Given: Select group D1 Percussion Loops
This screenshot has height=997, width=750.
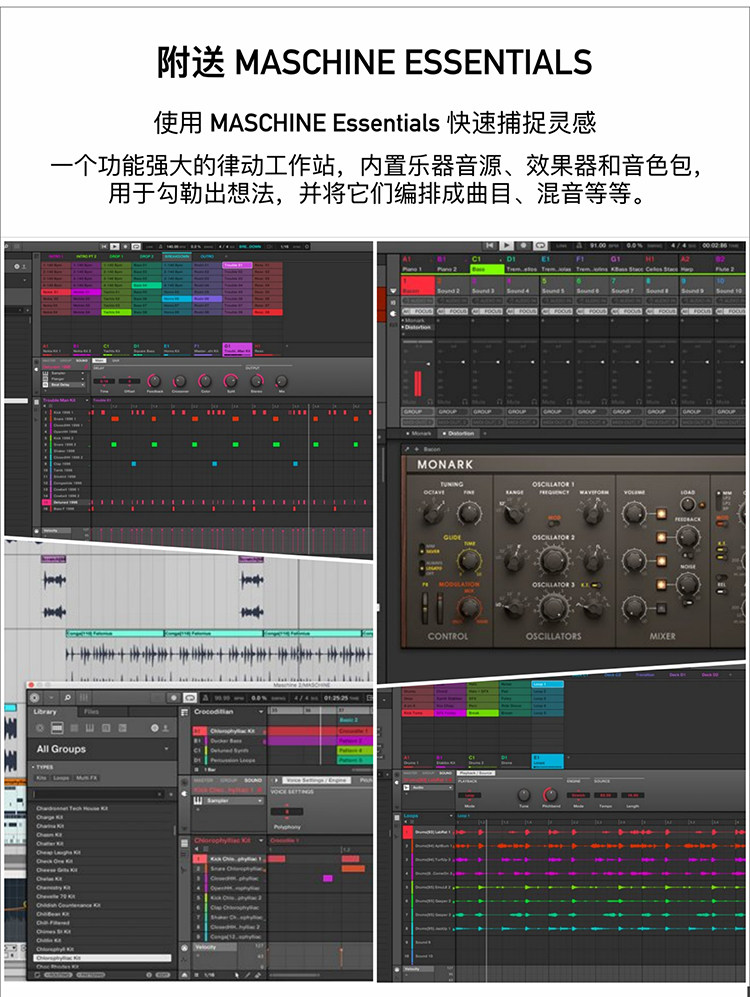Looking at the screenshot, I should [229, 760].
